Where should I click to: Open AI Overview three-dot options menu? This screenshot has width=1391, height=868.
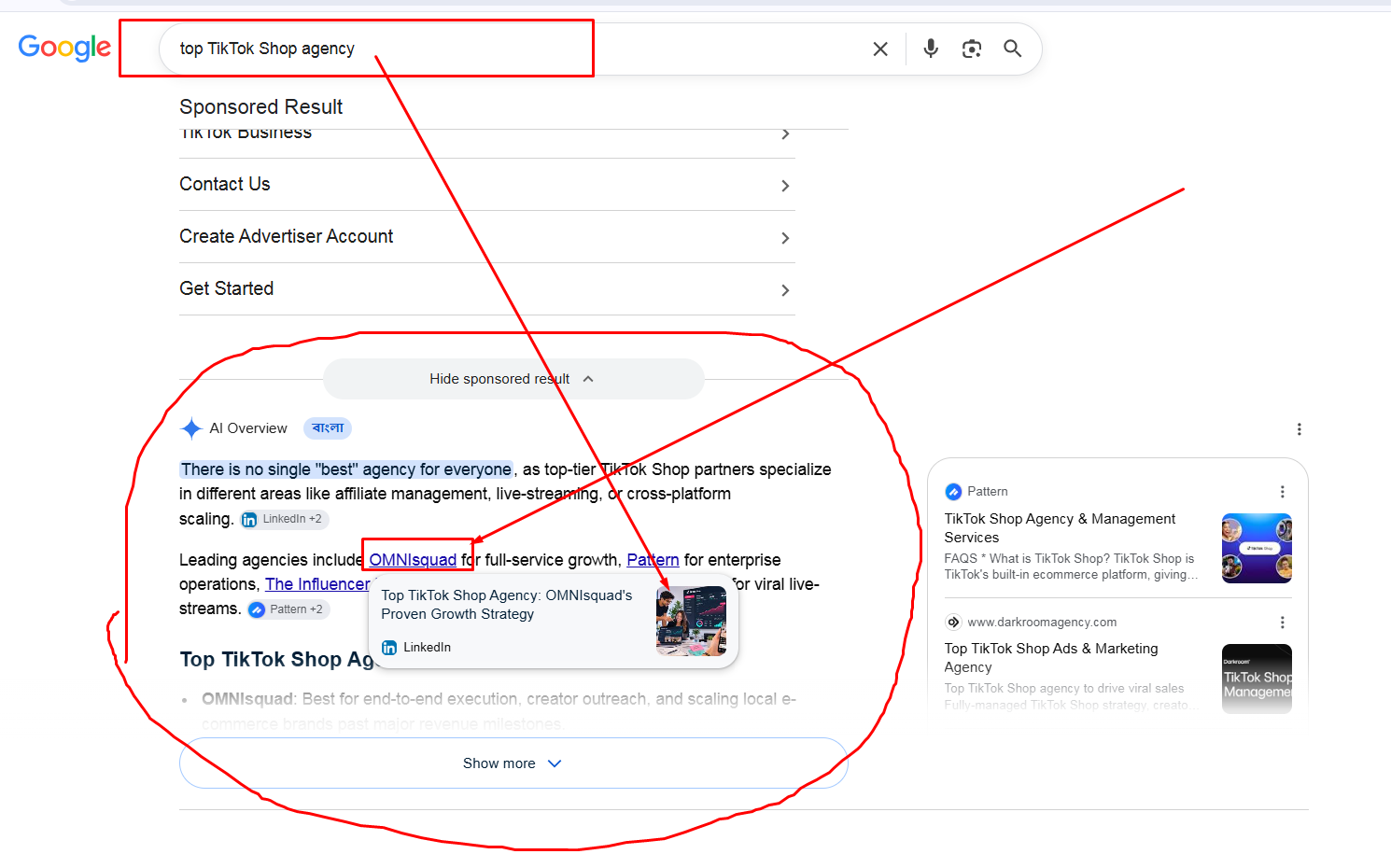pyautogui.click(x=1299, y=429)
